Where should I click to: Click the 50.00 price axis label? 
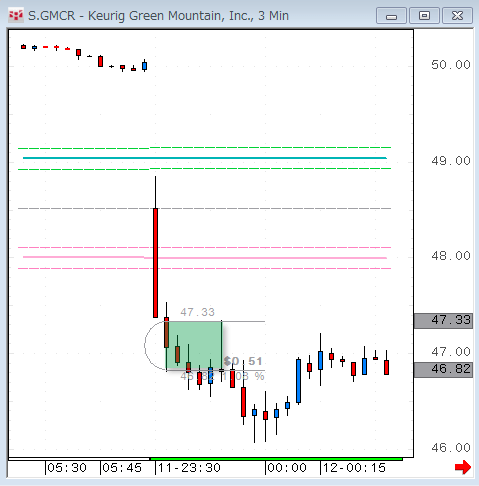pos(451,65)
